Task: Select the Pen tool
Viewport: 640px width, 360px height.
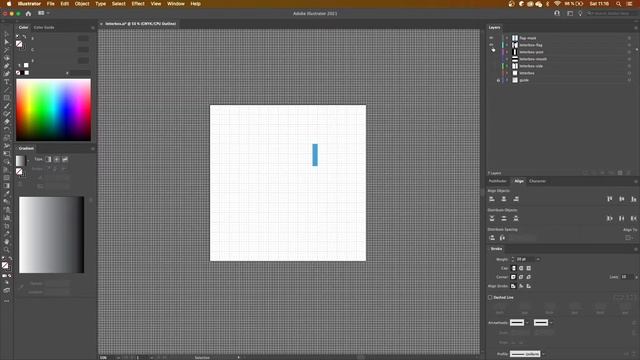Action: (x=7, y=66)
